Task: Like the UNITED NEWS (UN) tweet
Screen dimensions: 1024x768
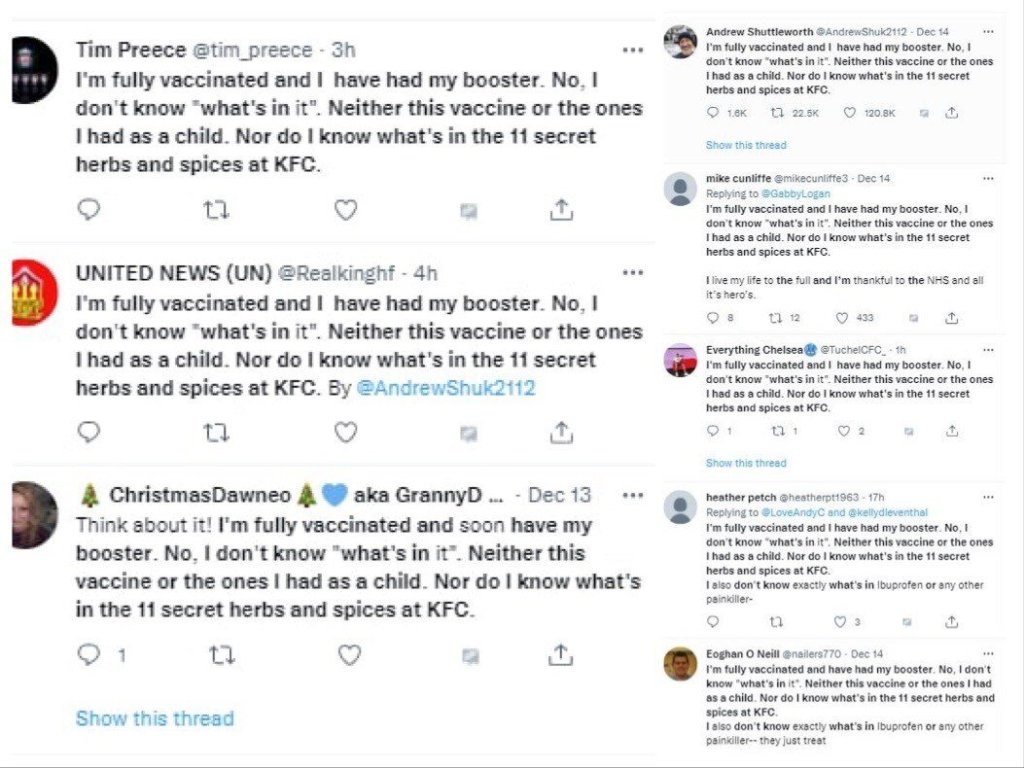Action: coord(346,432)
